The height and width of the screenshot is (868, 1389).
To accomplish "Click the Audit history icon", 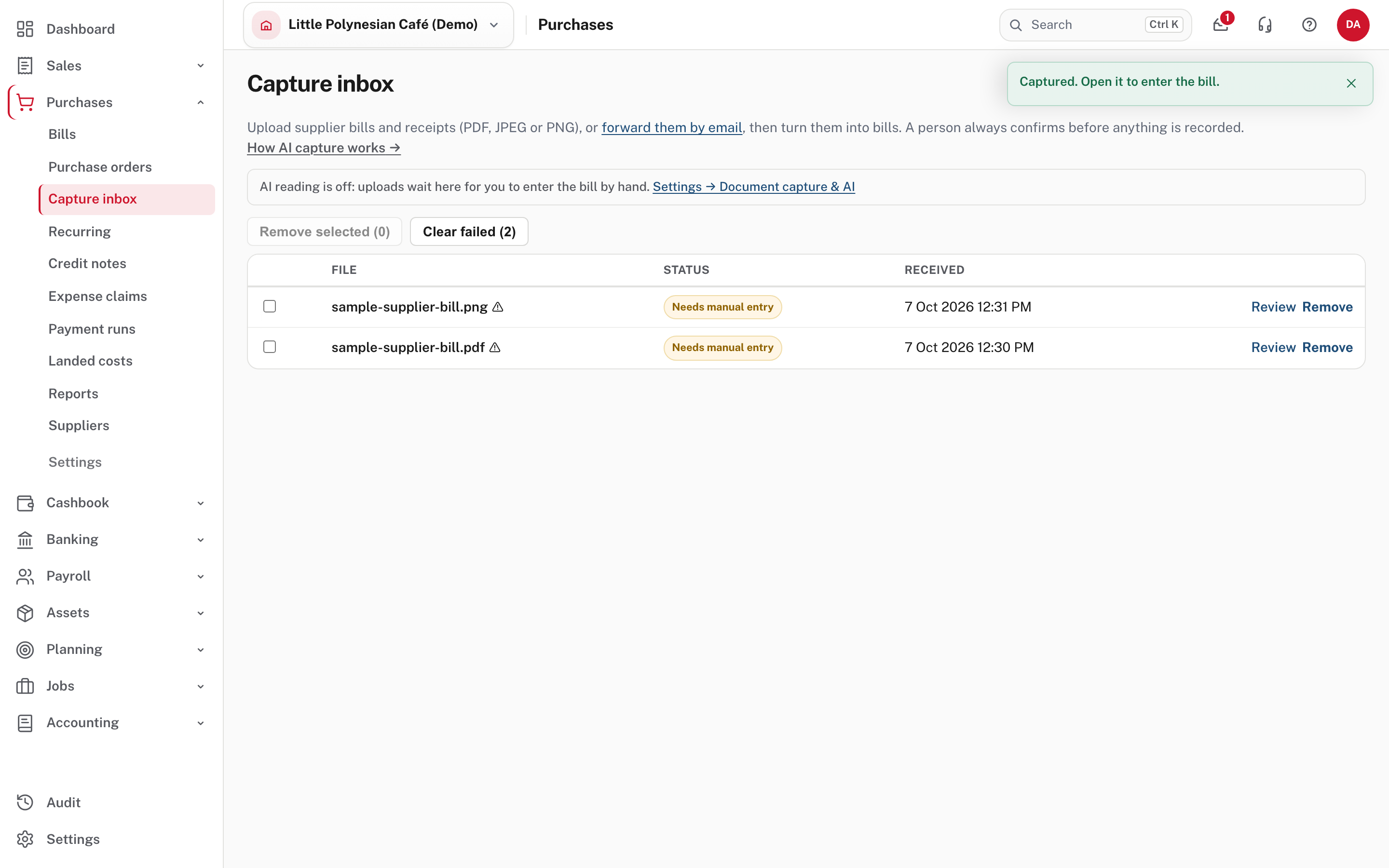I will tap(25, 802).
